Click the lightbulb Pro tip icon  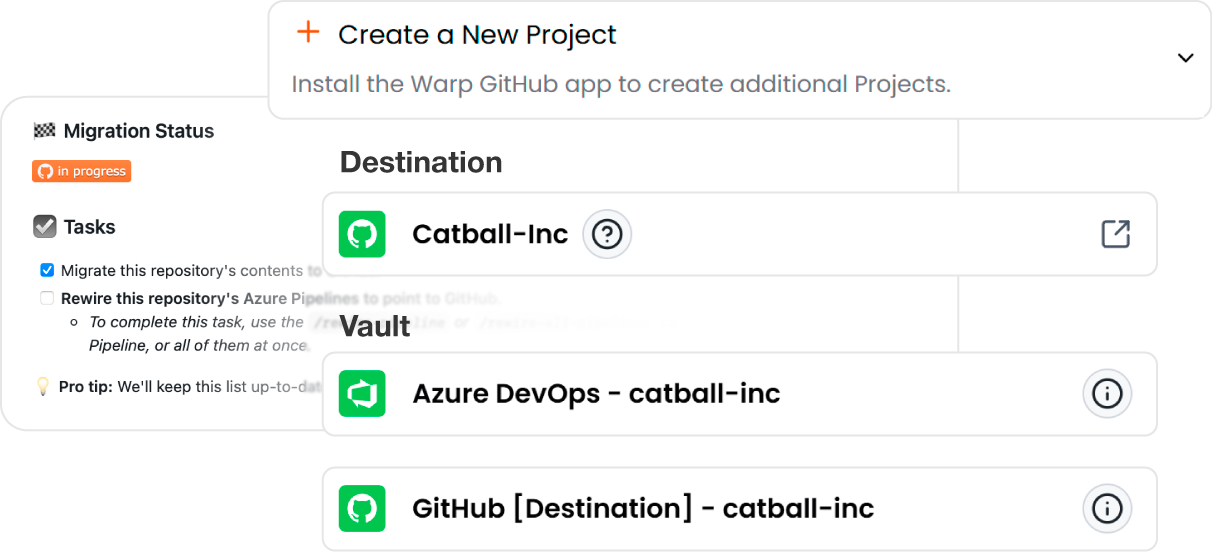point(43,387)
